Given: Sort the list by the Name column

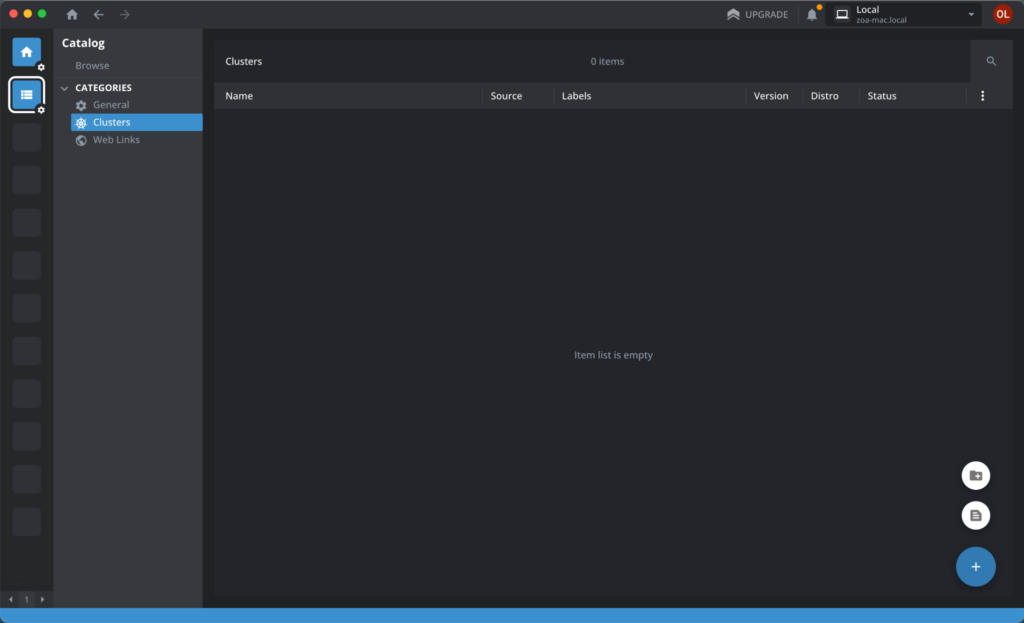Looking at the screenshot, I should tap(240, 95).
